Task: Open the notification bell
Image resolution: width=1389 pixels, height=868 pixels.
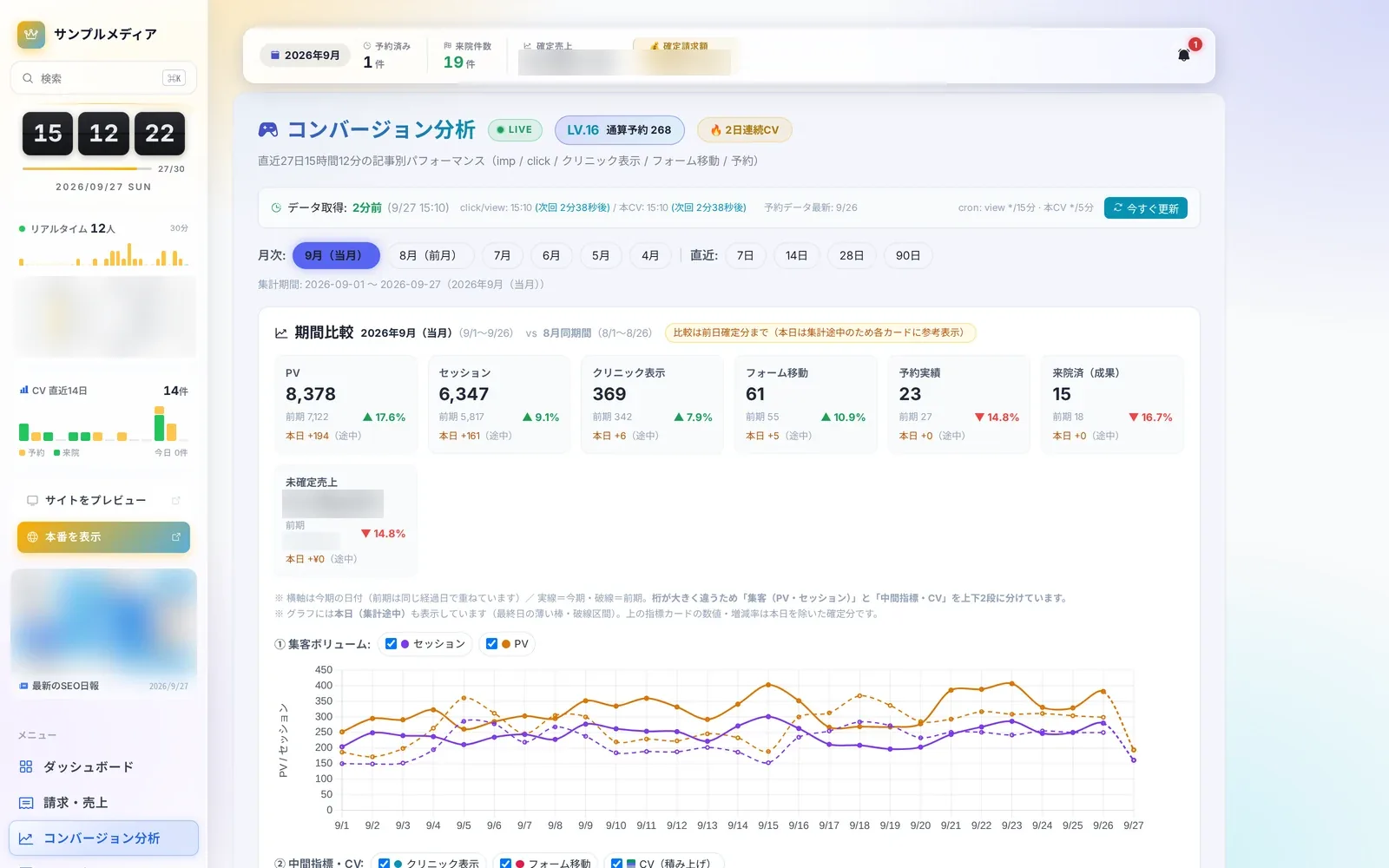Action: 1183,56
